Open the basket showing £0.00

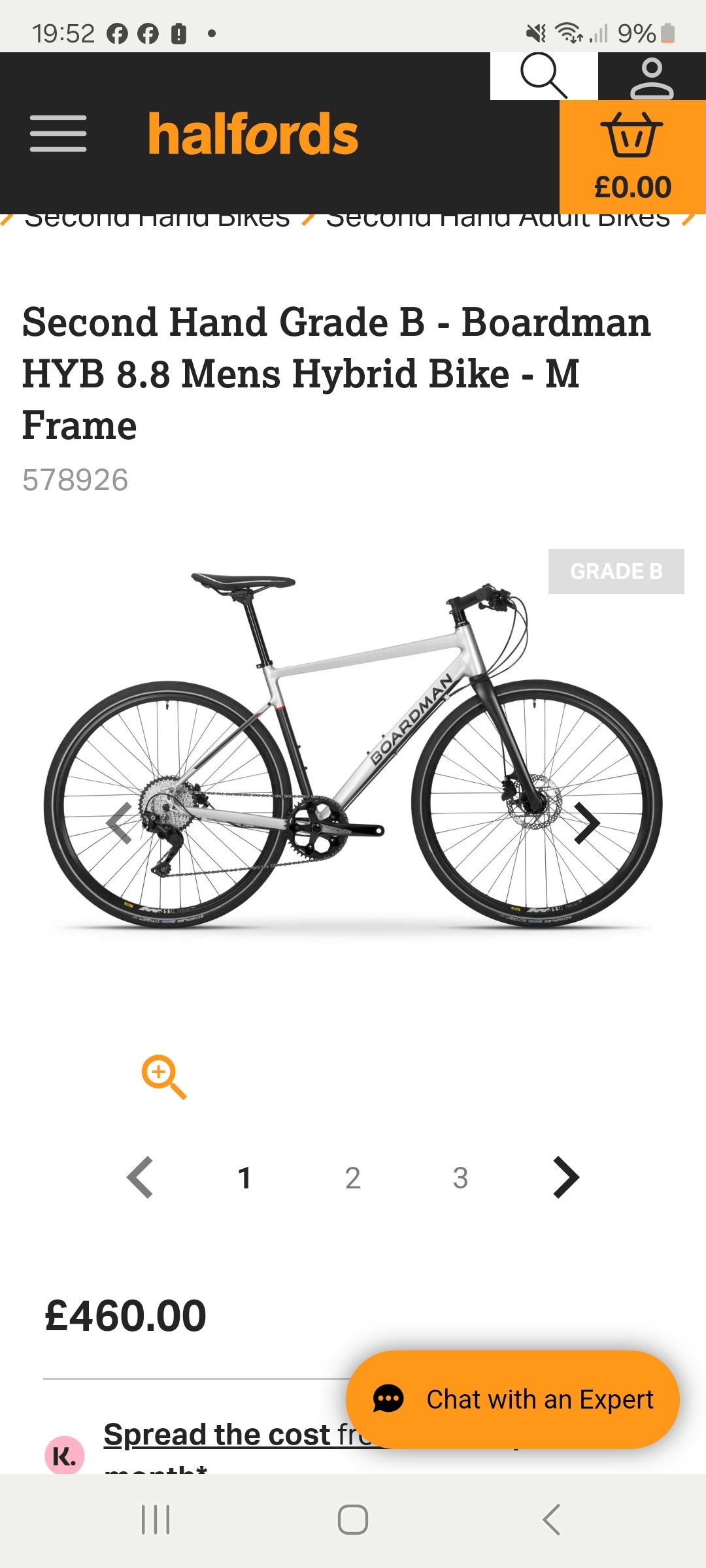(x=632, y=157)
